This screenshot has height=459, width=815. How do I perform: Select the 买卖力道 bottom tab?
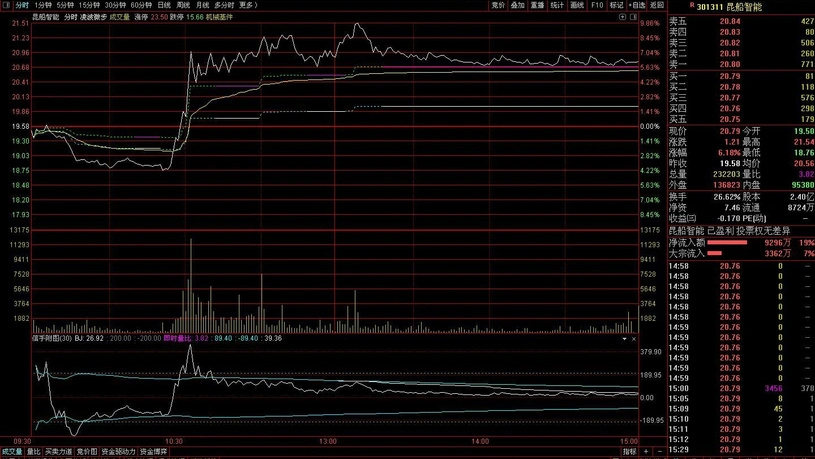[59, 452]
